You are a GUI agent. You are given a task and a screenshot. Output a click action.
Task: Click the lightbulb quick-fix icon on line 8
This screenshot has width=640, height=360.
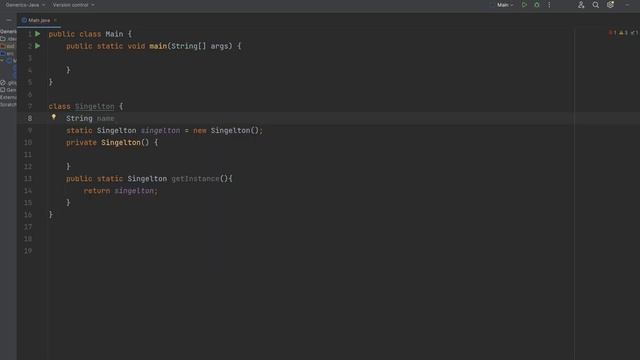pos(53,117)
